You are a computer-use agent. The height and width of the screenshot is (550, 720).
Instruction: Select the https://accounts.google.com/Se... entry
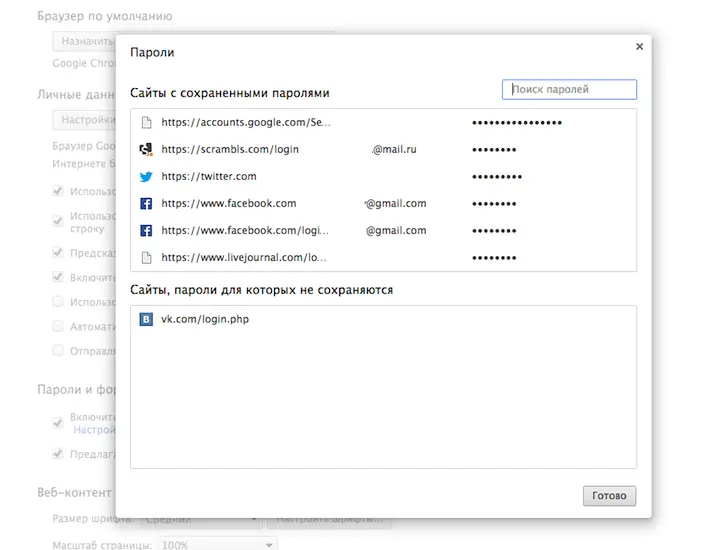383,123
